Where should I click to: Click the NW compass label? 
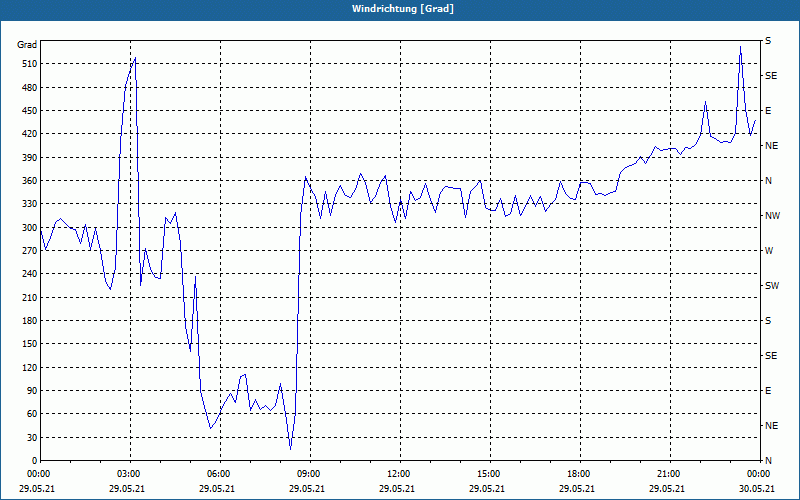772,216
